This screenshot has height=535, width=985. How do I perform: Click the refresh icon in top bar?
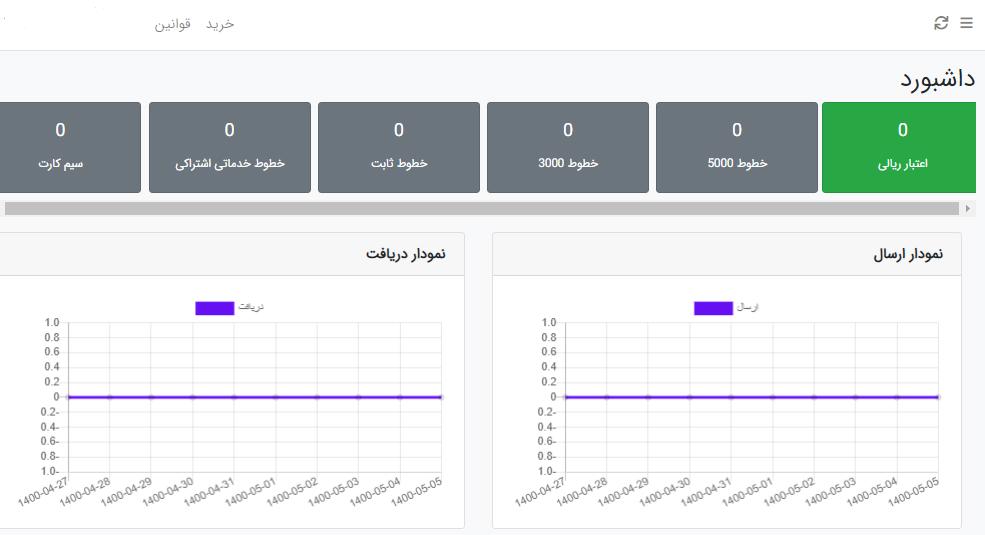click(941, 23)
